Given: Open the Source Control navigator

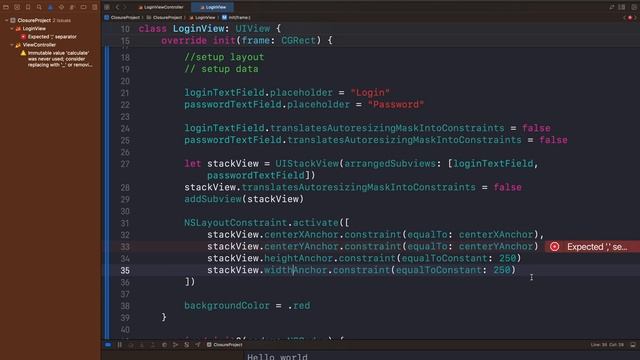Looking at the screenshot, I should [17, 7].
